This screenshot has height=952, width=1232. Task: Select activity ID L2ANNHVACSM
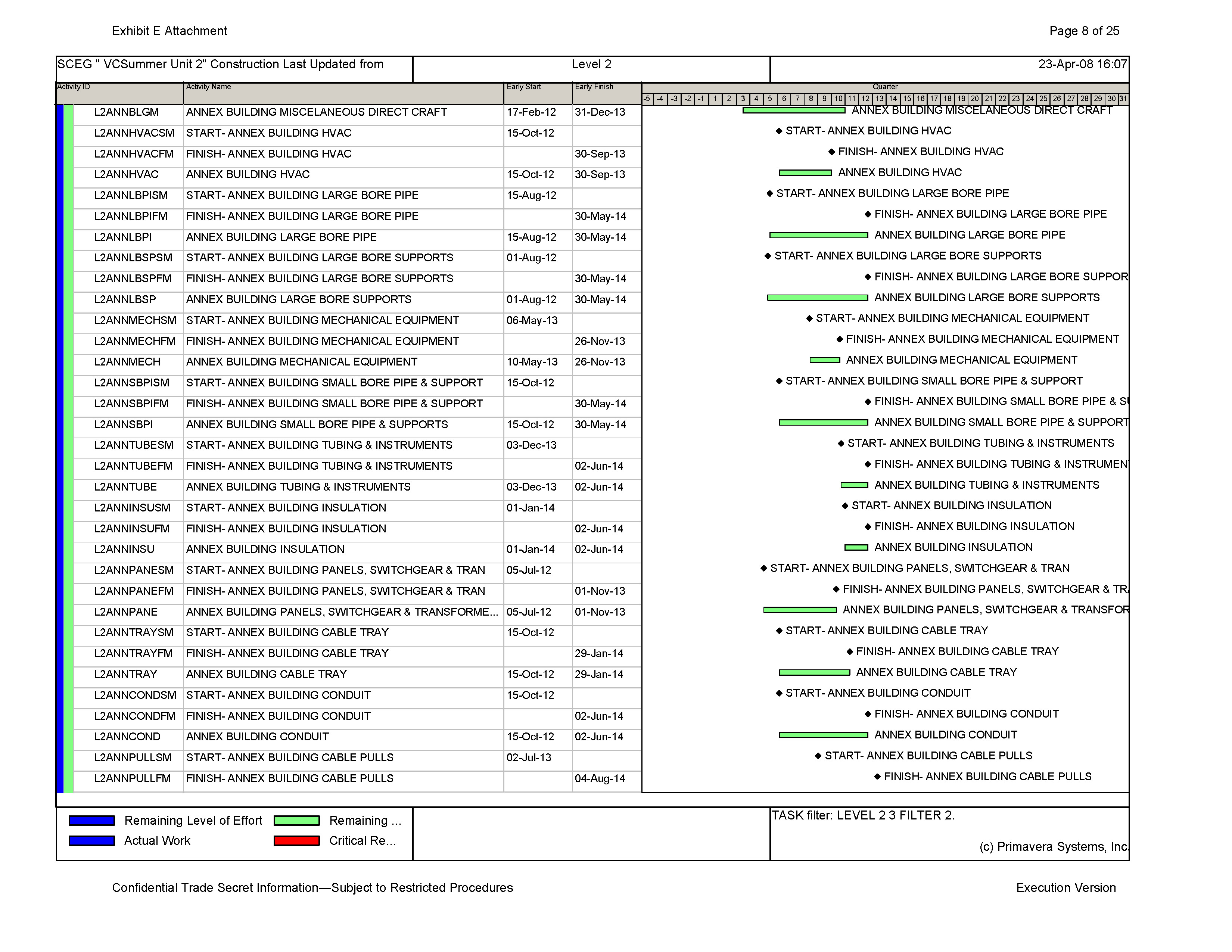[x=134, y=133]
